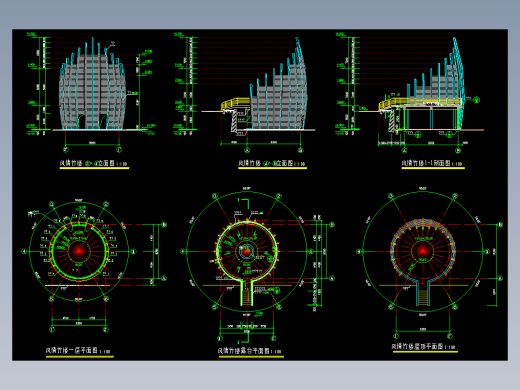Click axis bubble 1 below the front elevation
Viewport: 520px width, 390px height.
[66, 150]
